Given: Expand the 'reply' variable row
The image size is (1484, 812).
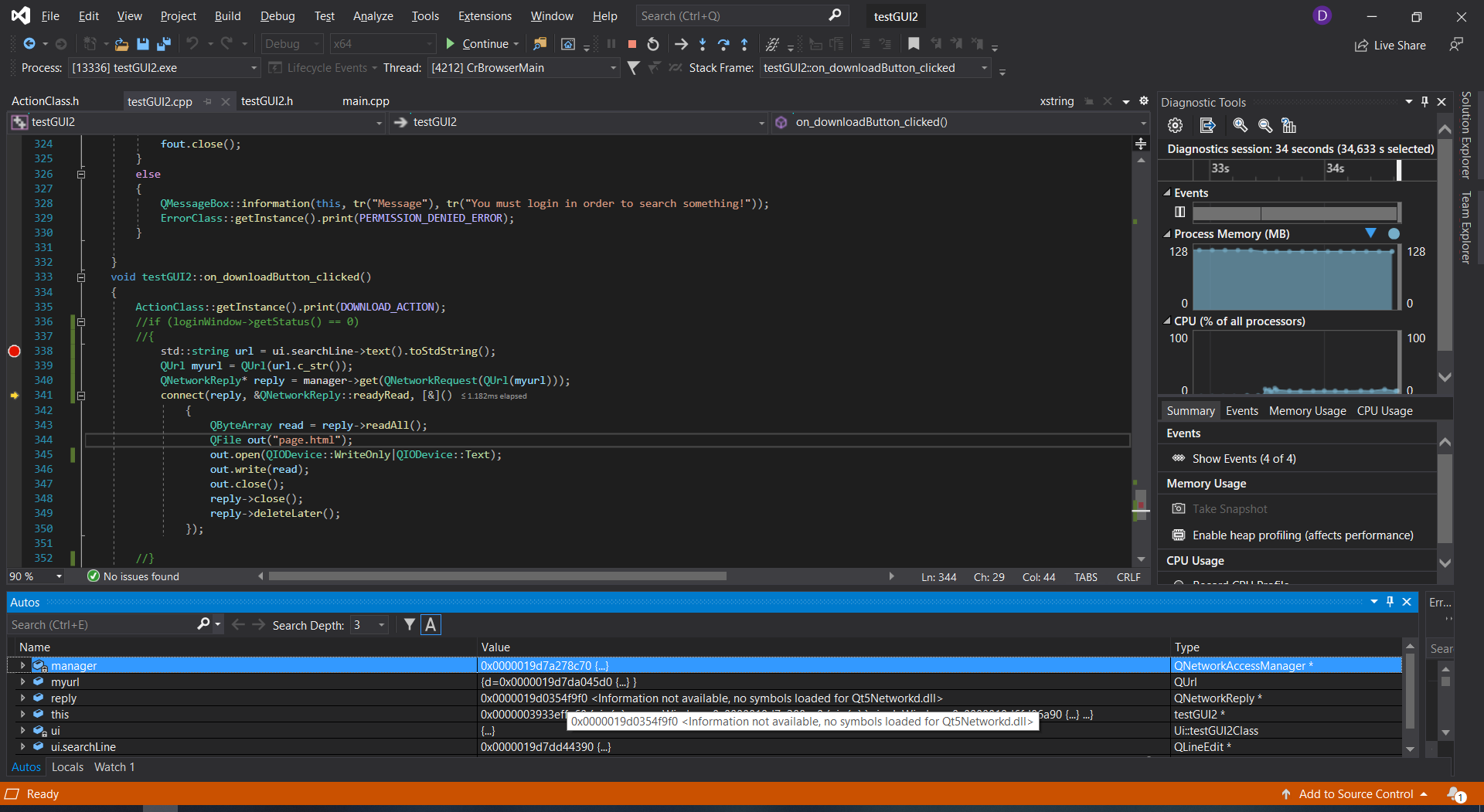Looking at the screenshot, I should click(x=22, y=698).
